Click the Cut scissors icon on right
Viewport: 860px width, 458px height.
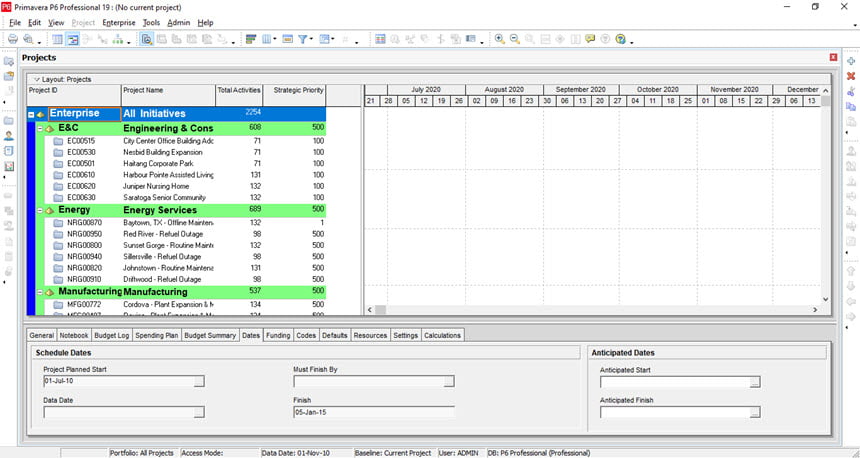[x=851, y=92]
